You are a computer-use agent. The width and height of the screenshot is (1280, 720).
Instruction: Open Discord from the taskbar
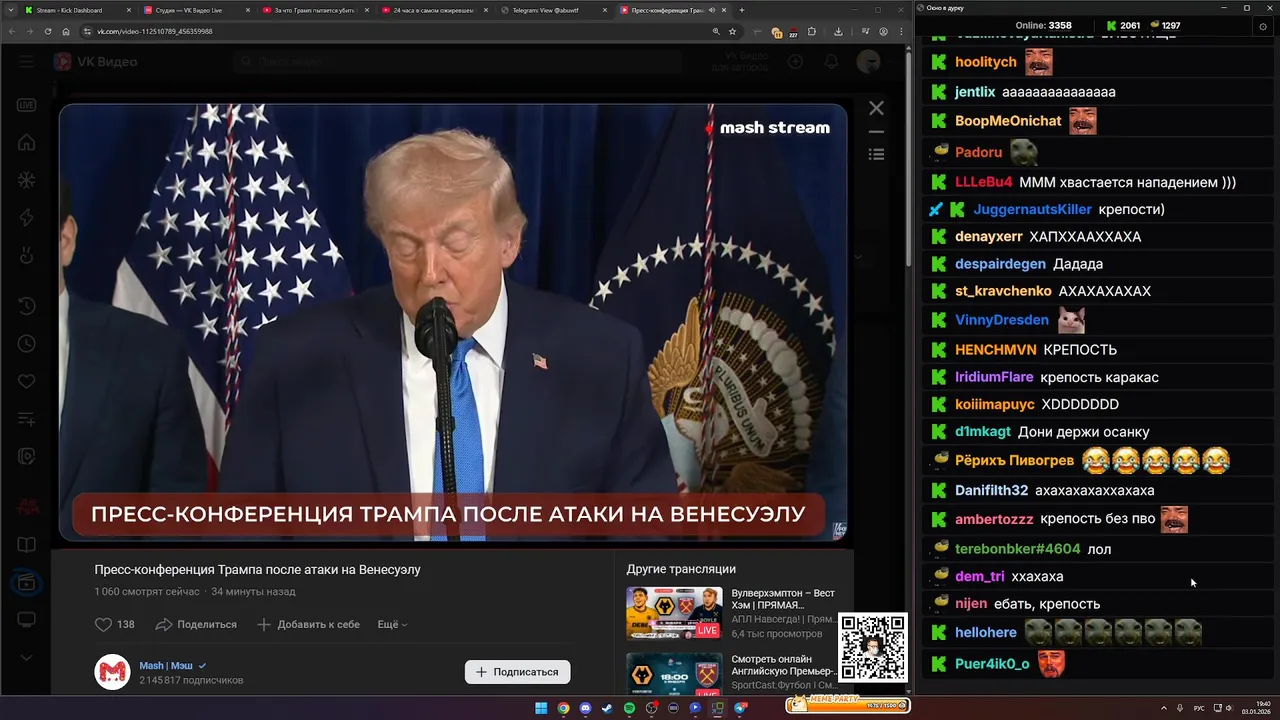[585, 708]
